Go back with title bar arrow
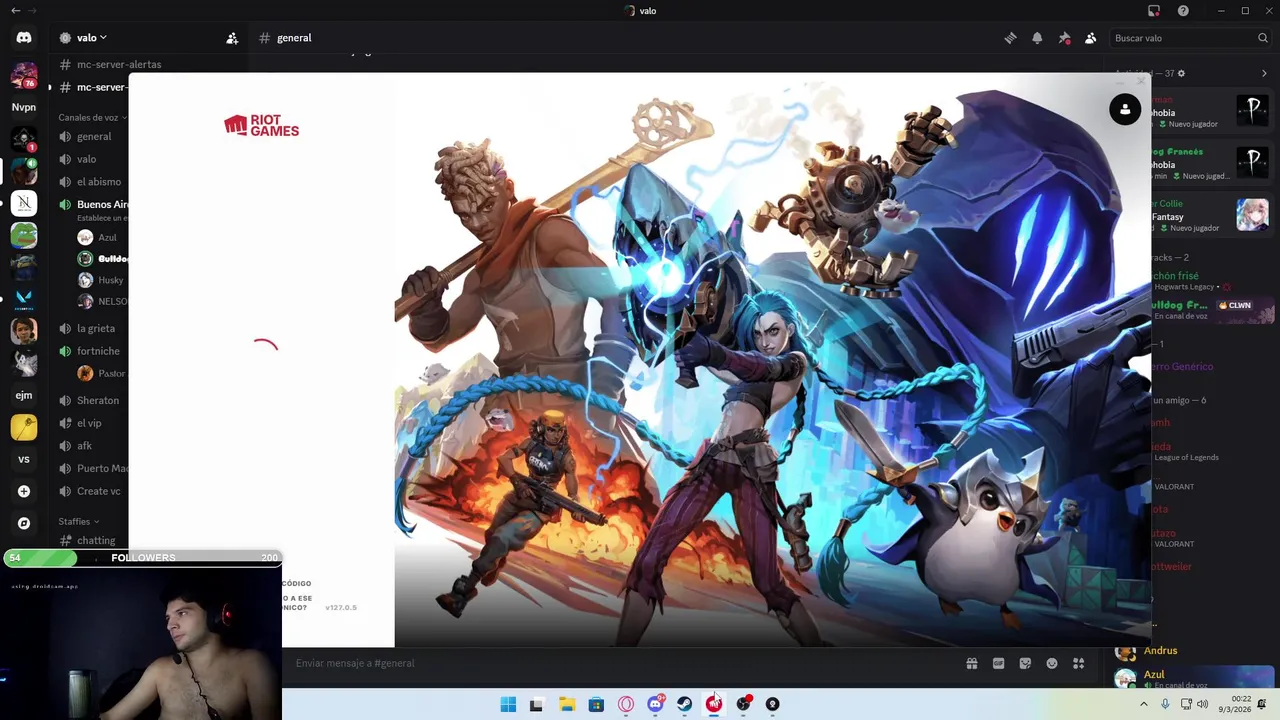Image resolution: width=1280 pixels, height=720 pixels. (x=16, y=11)
